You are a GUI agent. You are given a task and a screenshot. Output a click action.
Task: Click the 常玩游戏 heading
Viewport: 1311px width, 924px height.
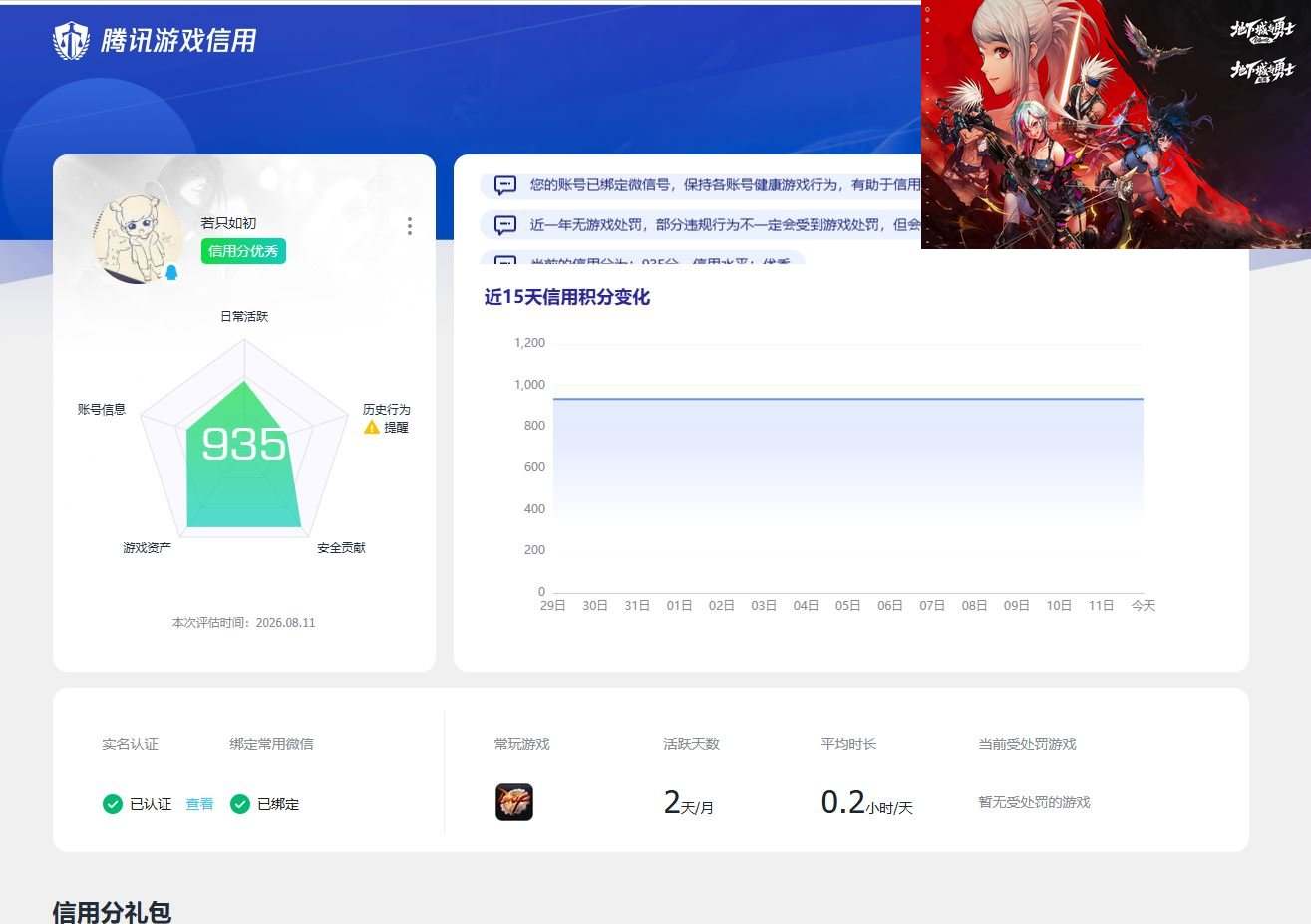[x=521, y=744]
